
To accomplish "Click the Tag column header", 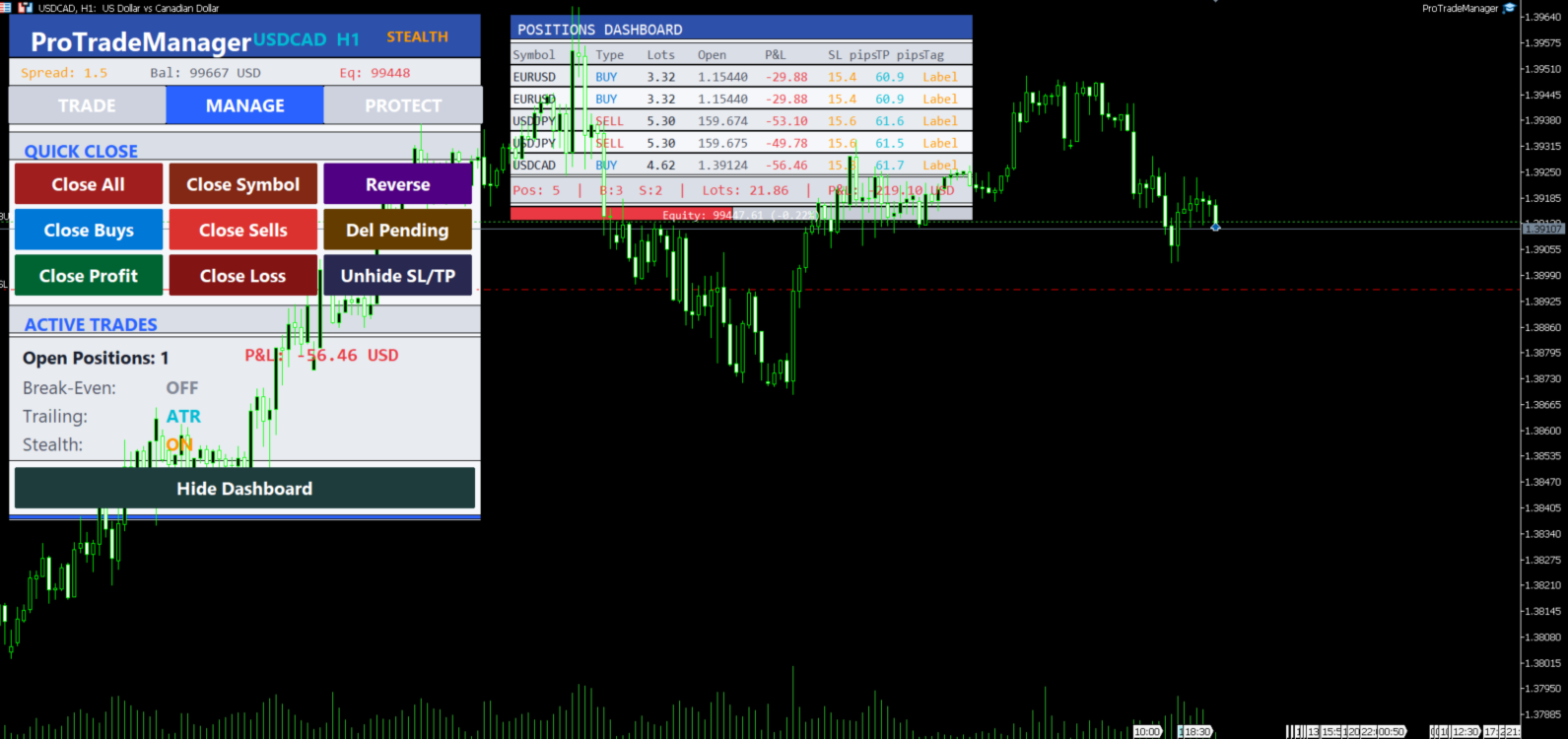I will (933, 55).
